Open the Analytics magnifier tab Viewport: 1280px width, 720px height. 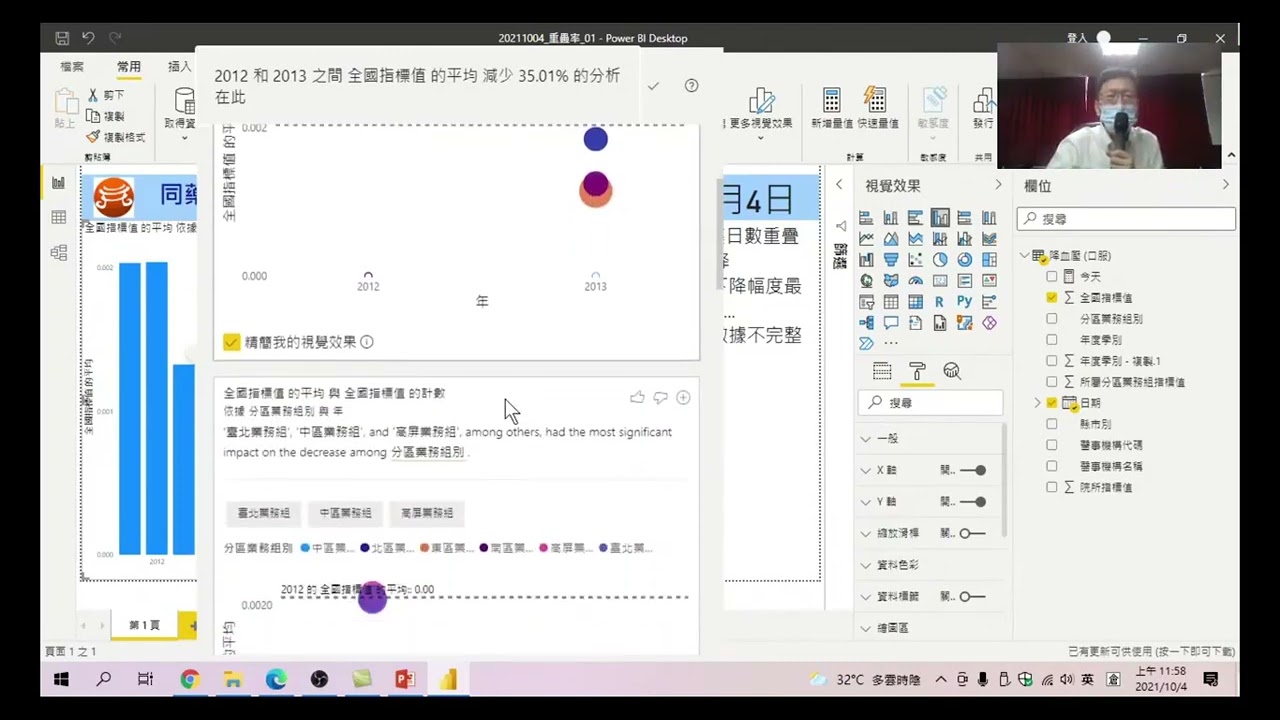[952, 371]
